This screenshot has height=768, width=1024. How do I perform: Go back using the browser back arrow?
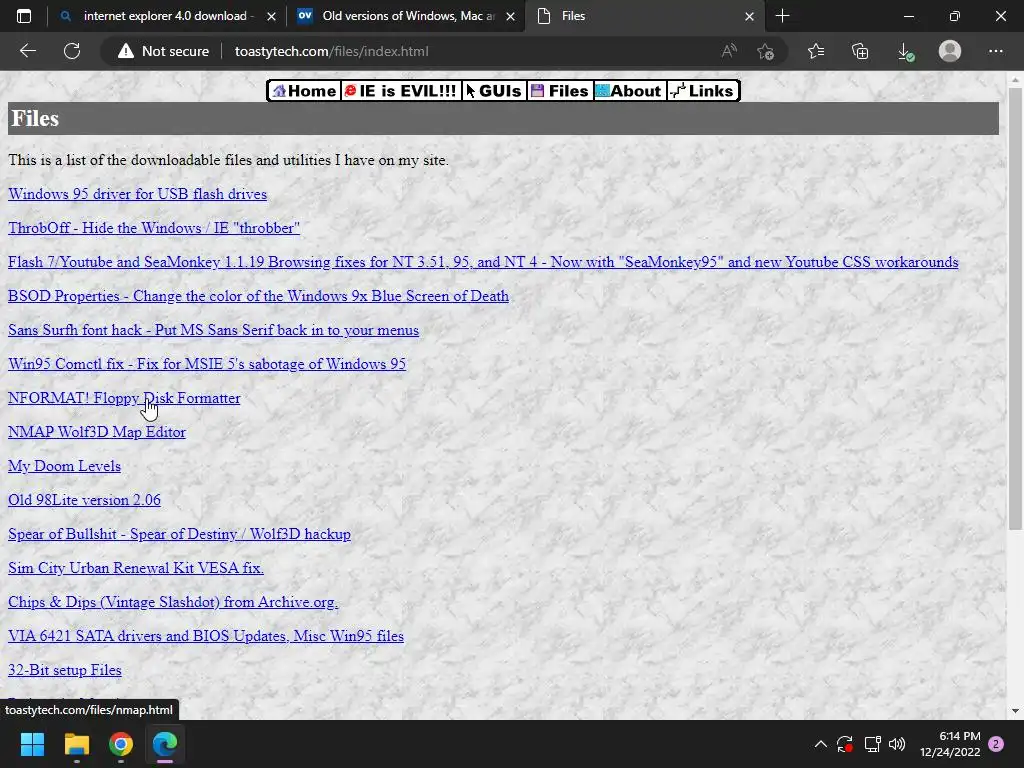click(27, 51)
